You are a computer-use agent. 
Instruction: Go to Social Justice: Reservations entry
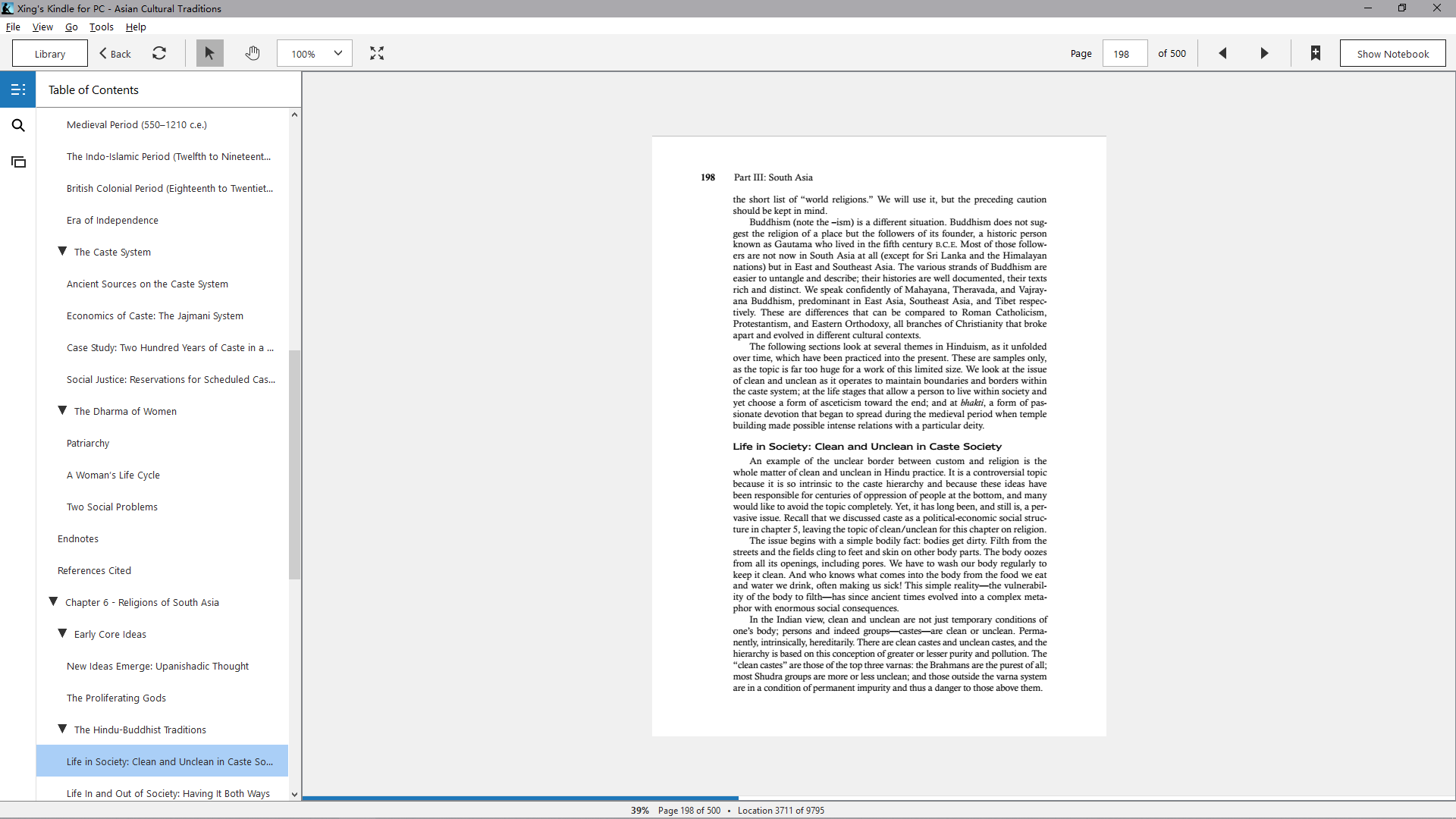171,380
